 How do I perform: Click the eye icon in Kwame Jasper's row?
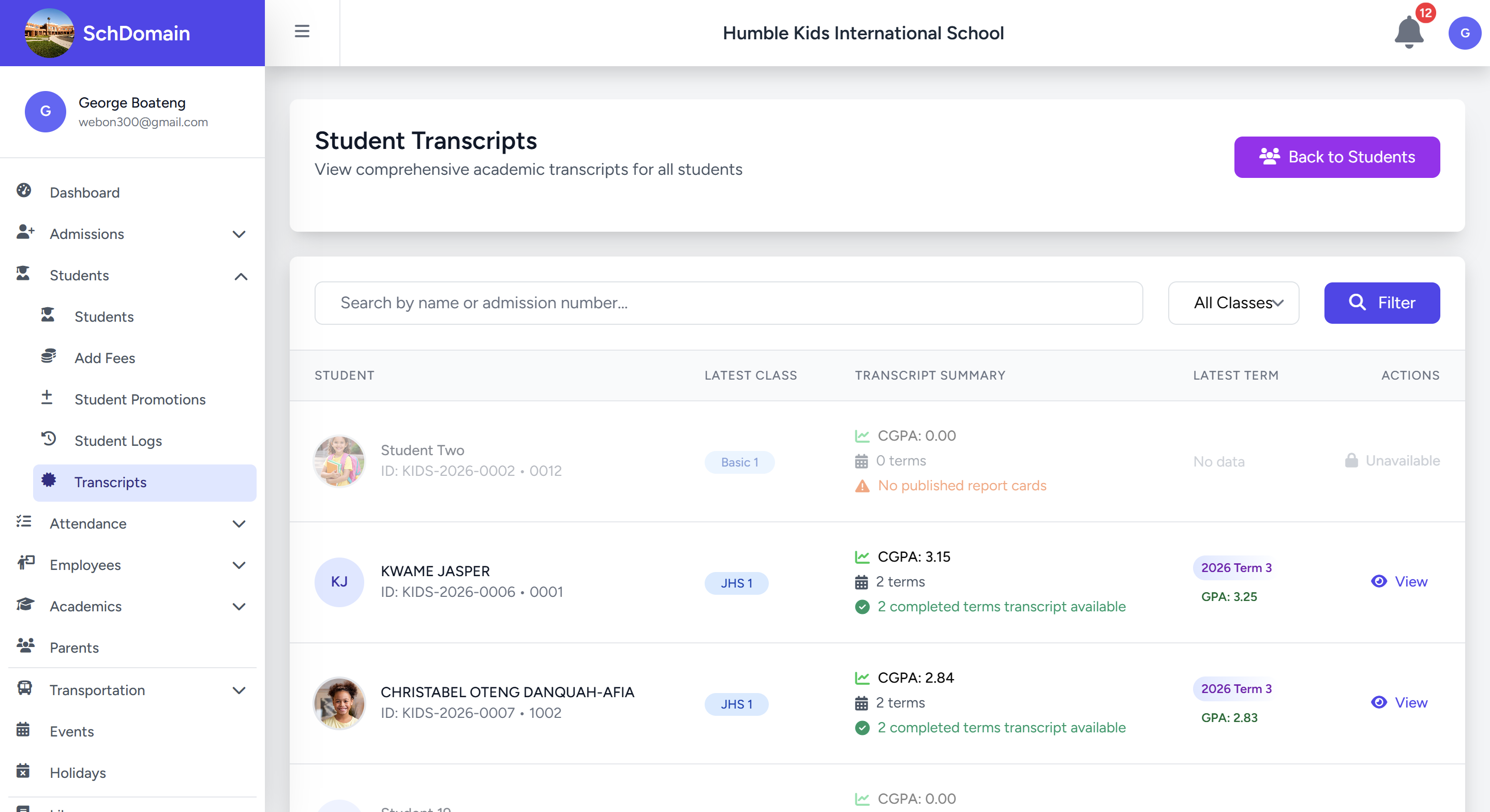1379,581
